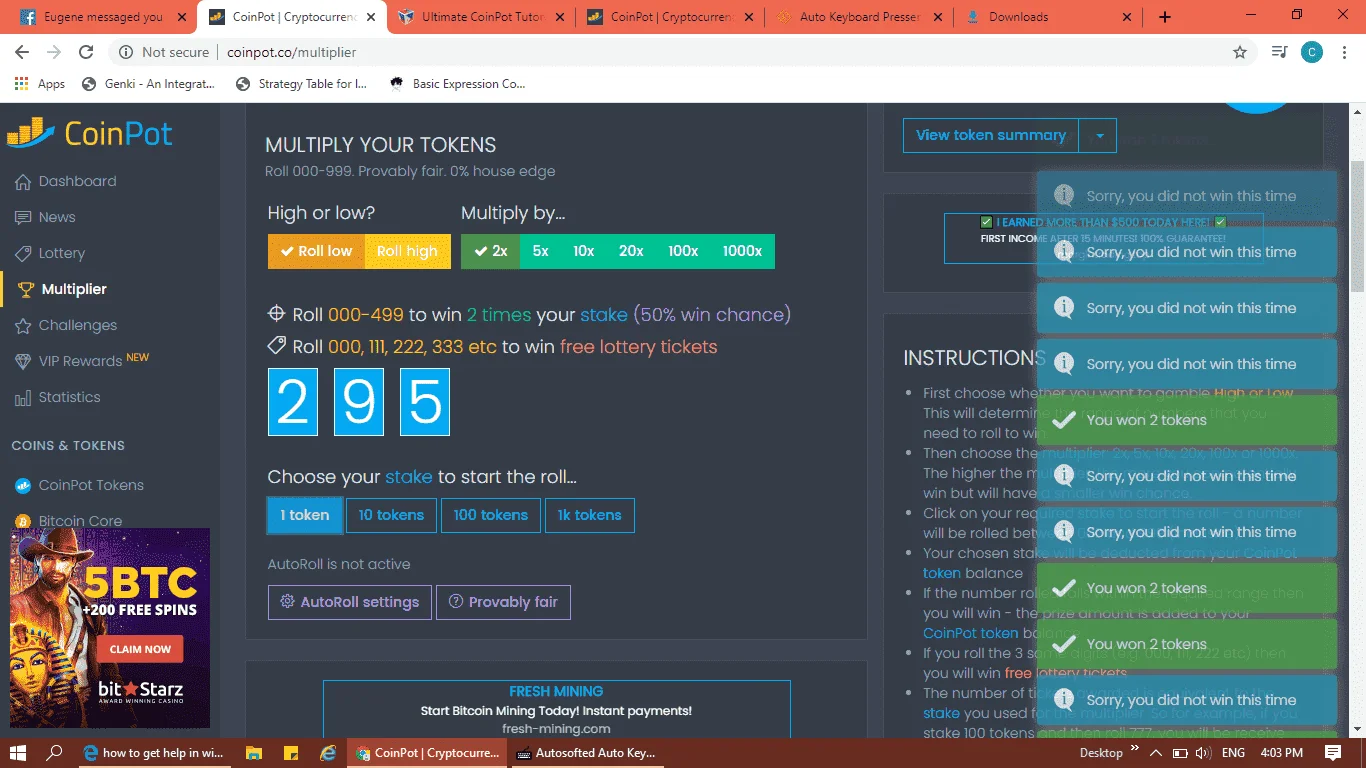The height and width of the screenshot is (768, 1366).
Task: Open the how to get help taskbar window
Action: (x=152, y=752)
